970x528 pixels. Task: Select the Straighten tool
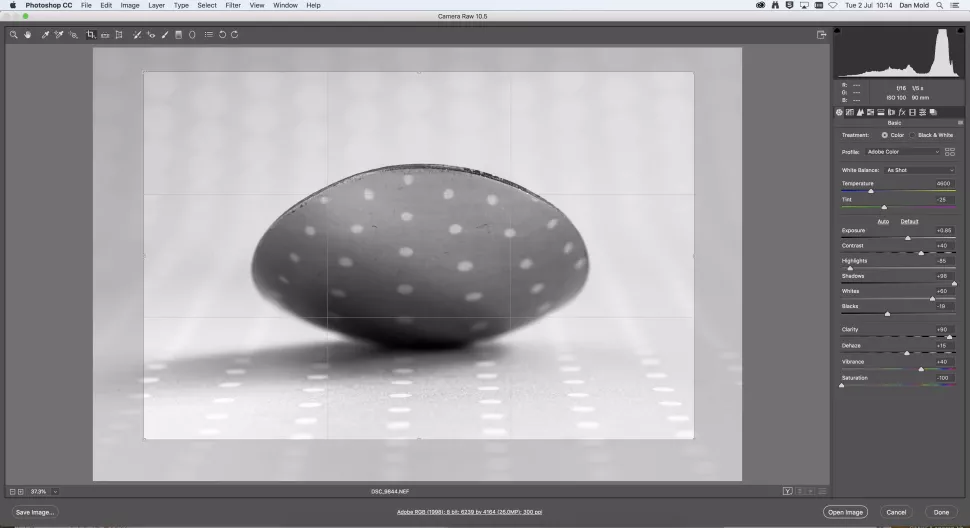click(x=105, y=35)
